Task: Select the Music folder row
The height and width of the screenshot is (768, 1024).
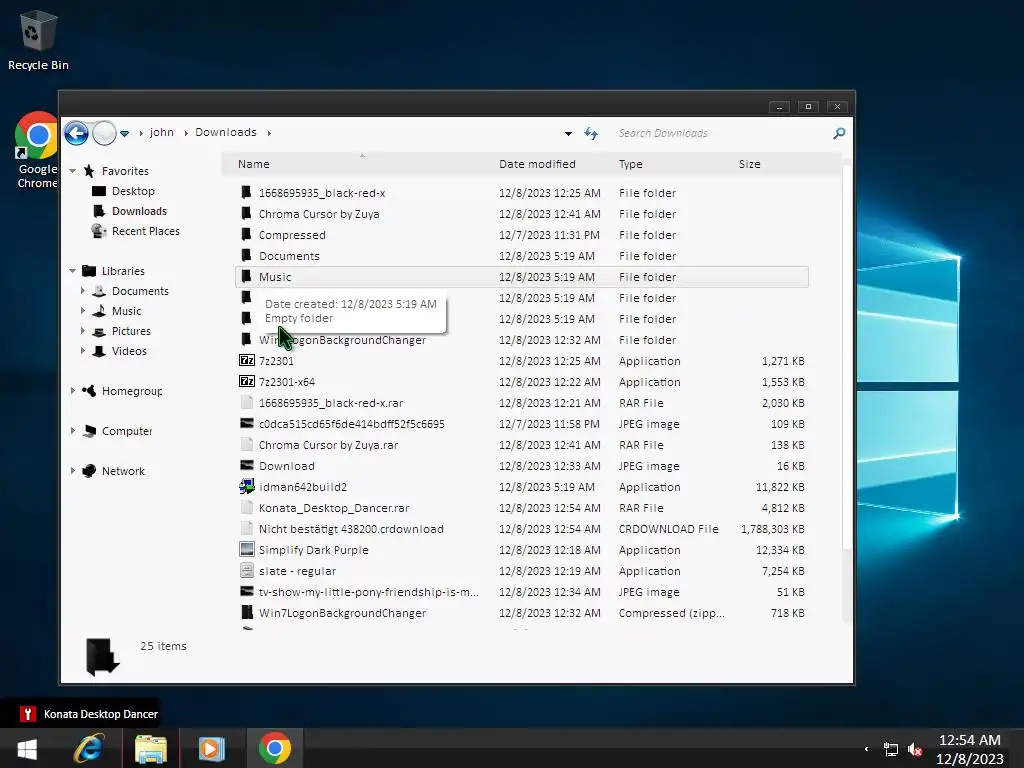Action: [522, 277]
